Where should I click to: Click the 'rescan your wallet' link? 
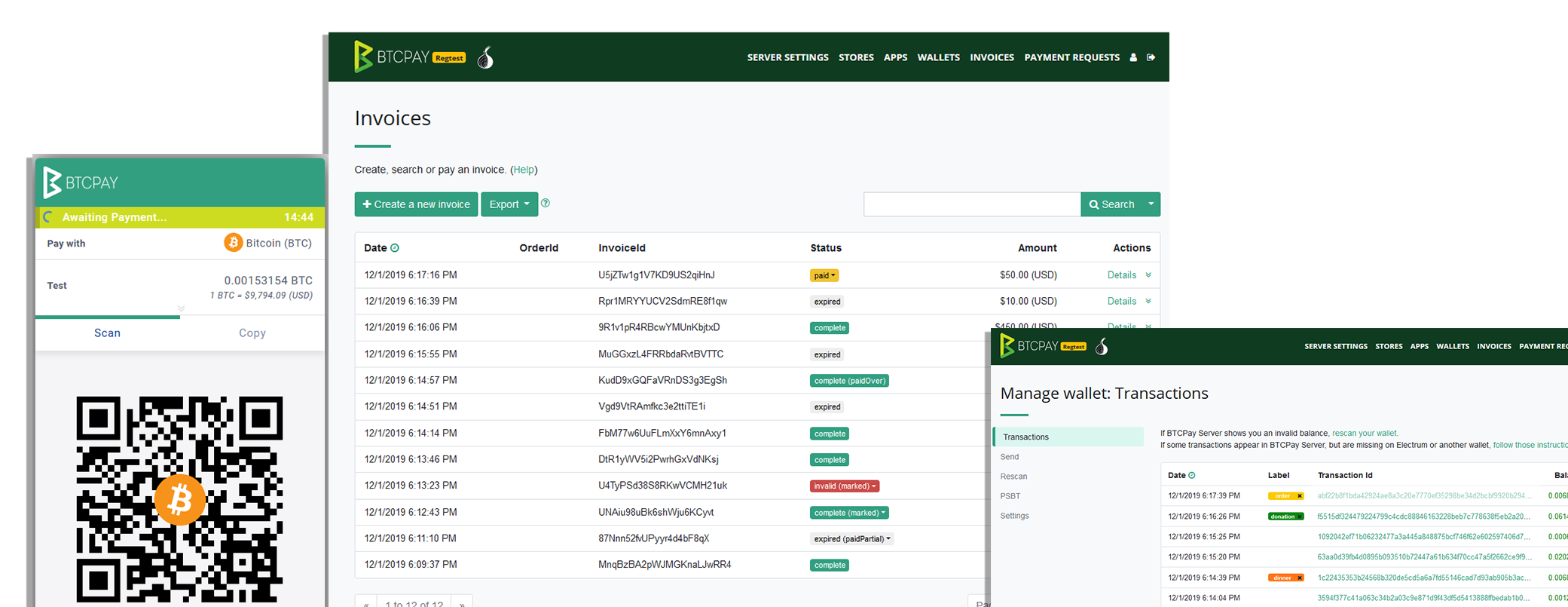point(1365,434)
